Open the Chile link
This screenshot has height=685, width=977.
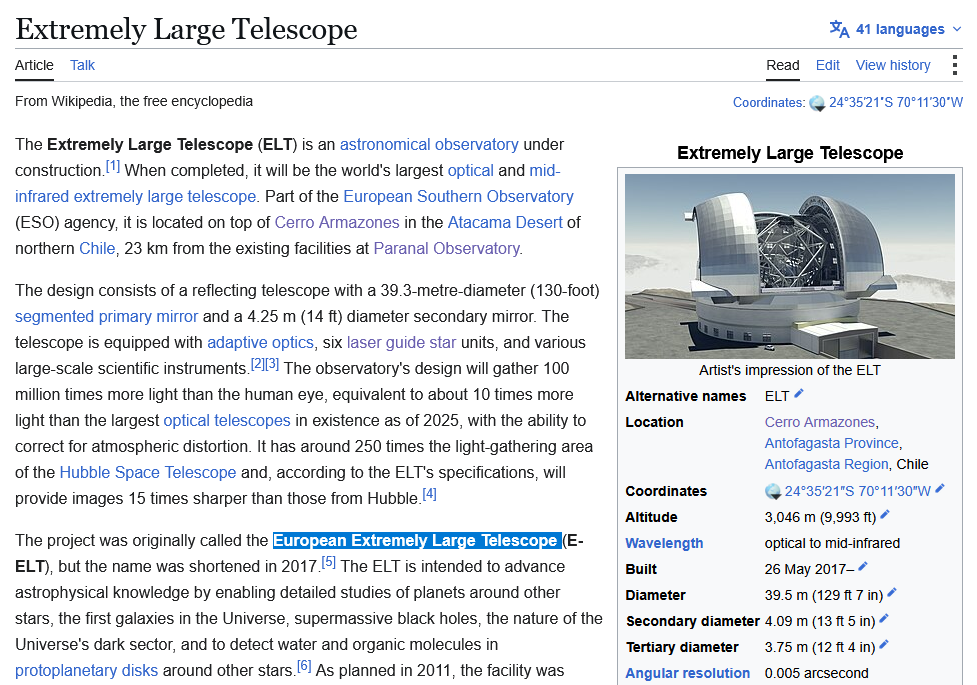97,248
